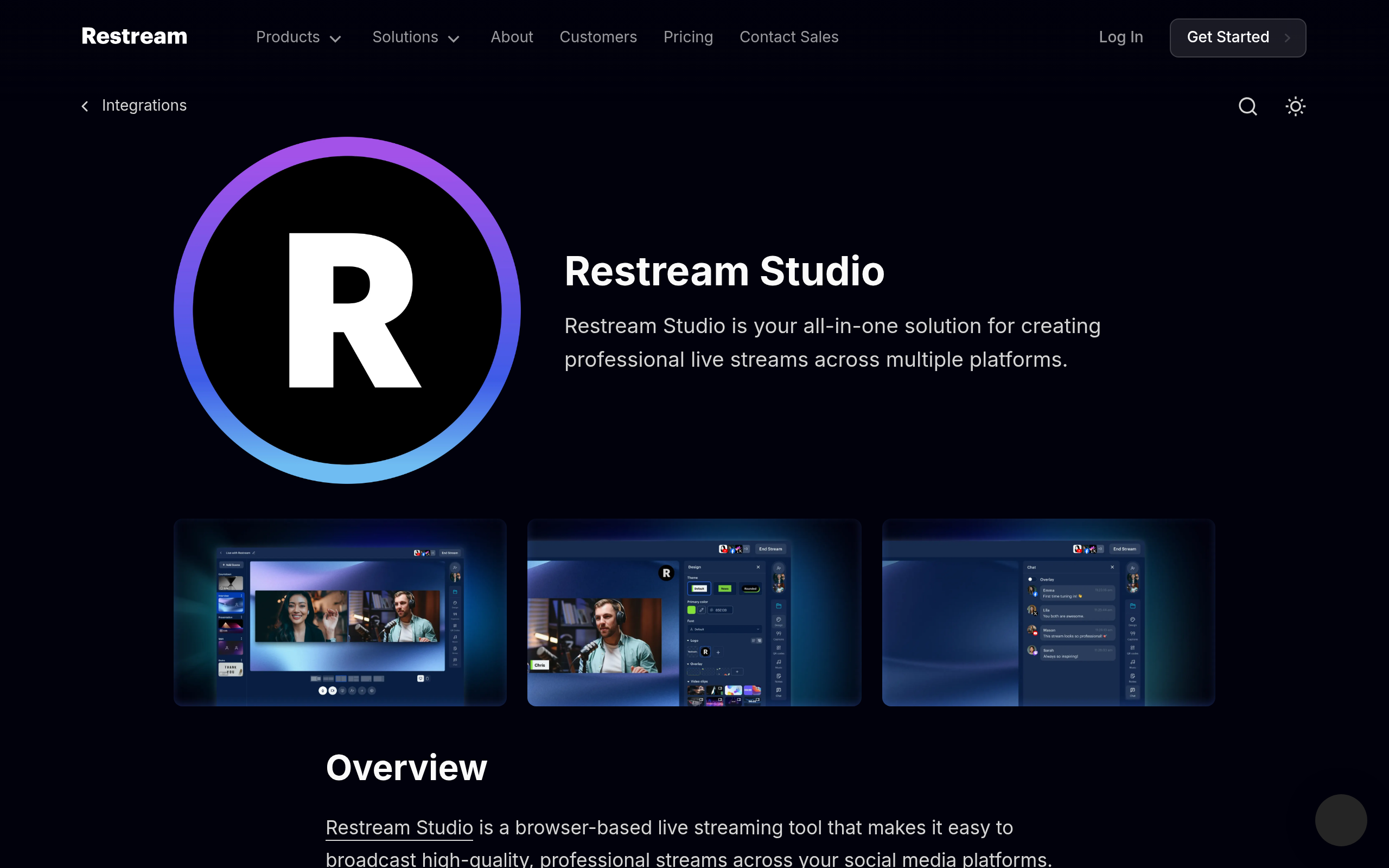Image resolution: width=1389 pixels, height=868 pixels.
Task: Open the first studio screenshot with two hosts
Action: pos(340,612)
